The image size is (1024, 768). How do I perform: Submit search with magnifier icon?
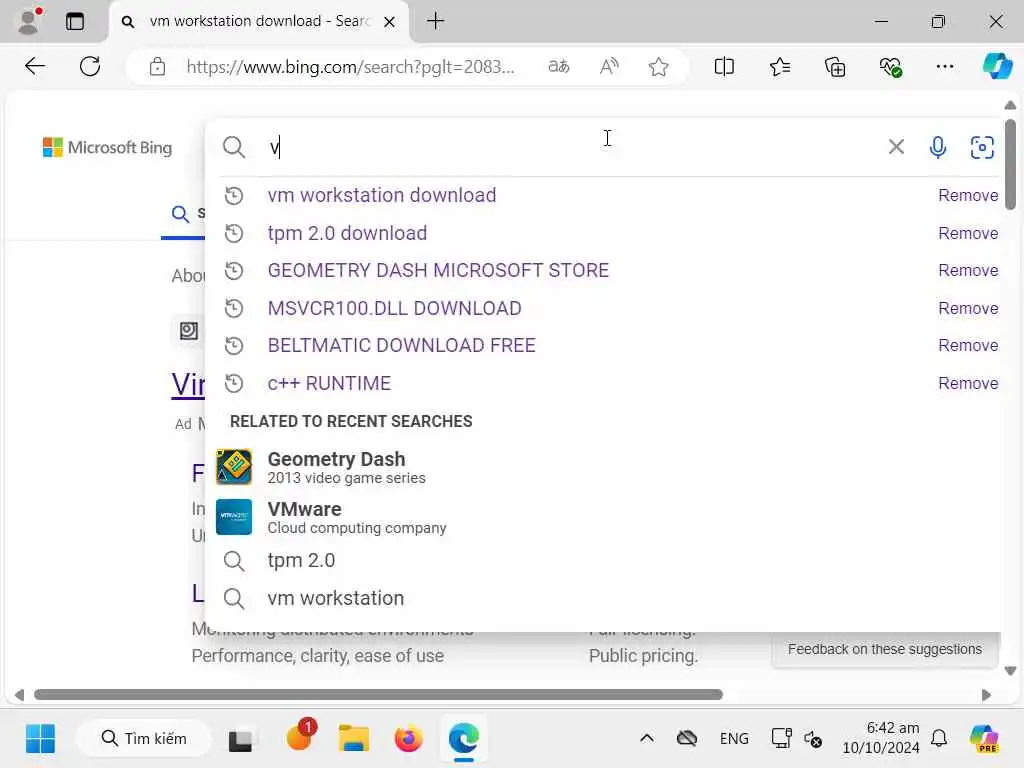pos(234,148)
